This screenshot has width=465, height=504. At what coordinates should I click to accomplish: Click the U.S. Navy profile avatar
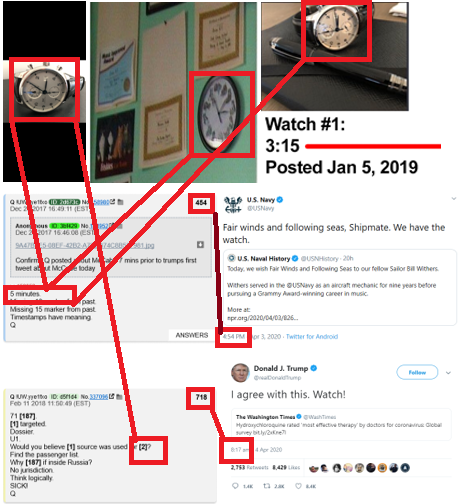233,204
